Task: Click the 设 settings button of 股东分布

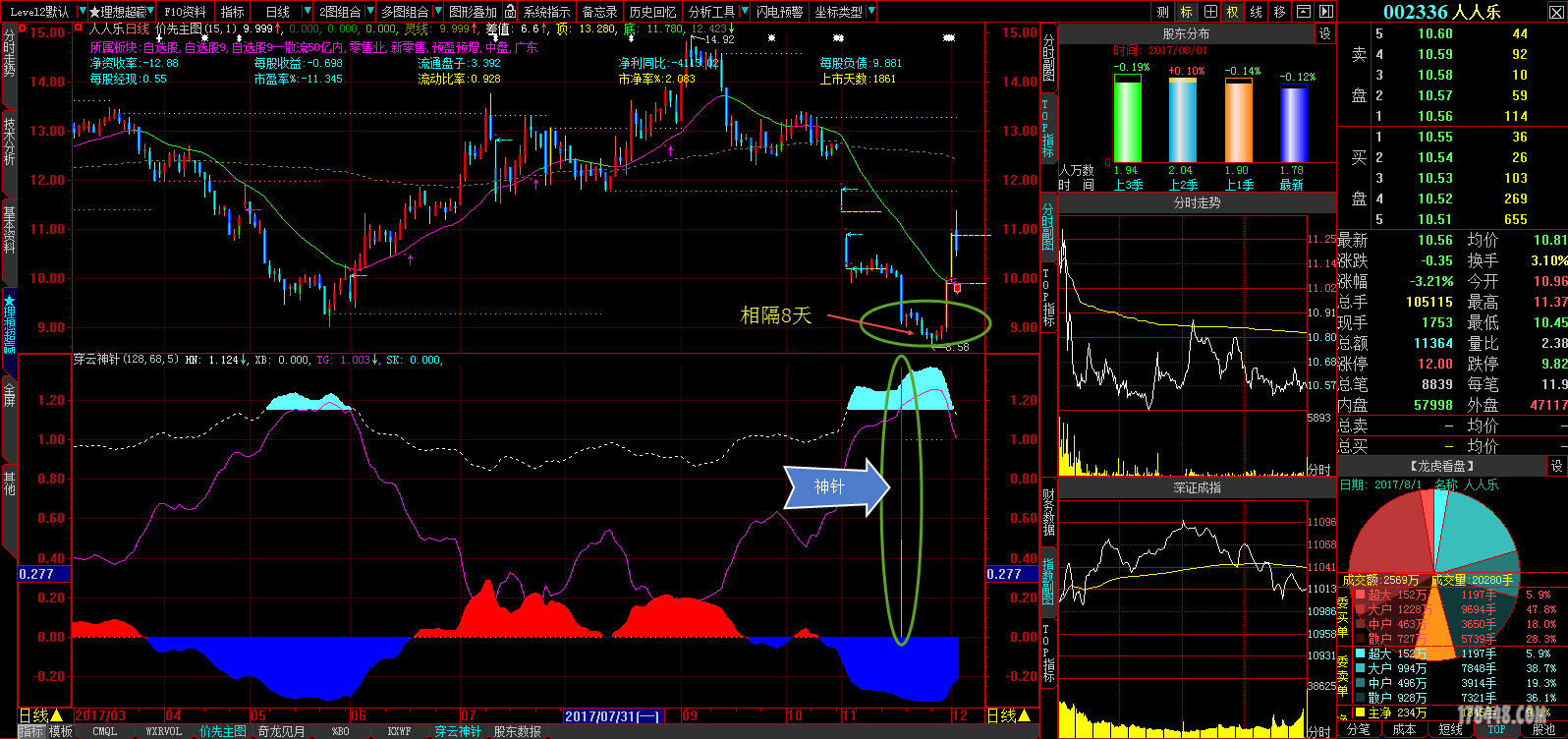Action: tap(1324, 34)
